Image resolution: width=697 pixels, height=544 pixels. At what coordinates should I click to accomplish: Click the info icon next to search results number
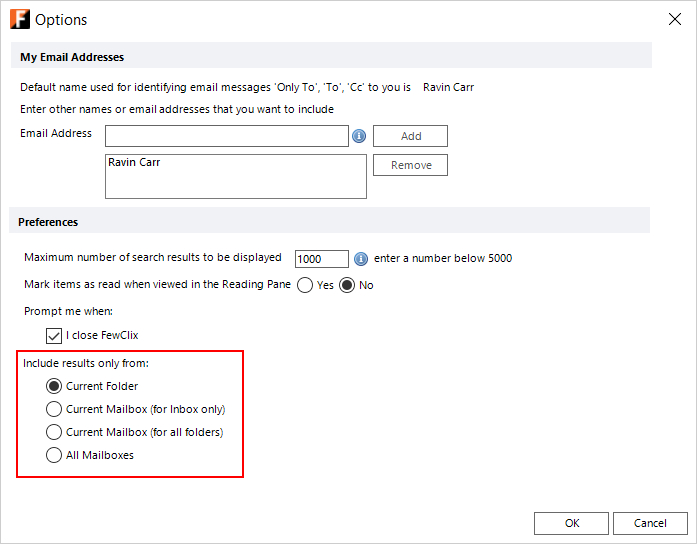pos(361,259)
